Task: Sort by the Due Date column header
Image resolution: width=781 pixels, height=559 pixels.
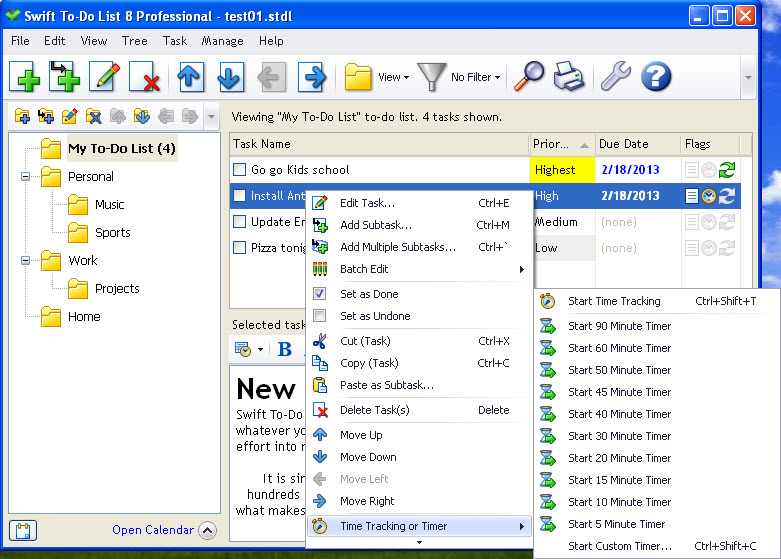Action: [x=637, y=144]
